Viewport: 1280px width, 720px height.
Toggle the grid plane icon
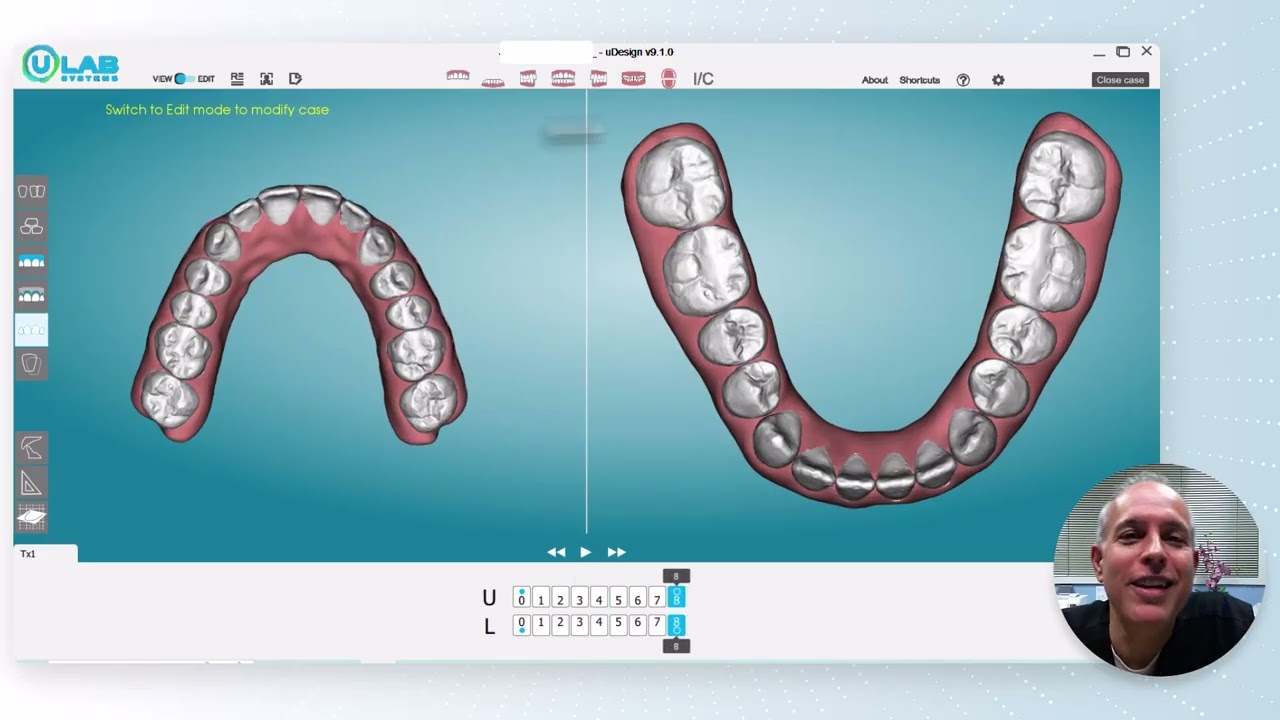point(31,518)
